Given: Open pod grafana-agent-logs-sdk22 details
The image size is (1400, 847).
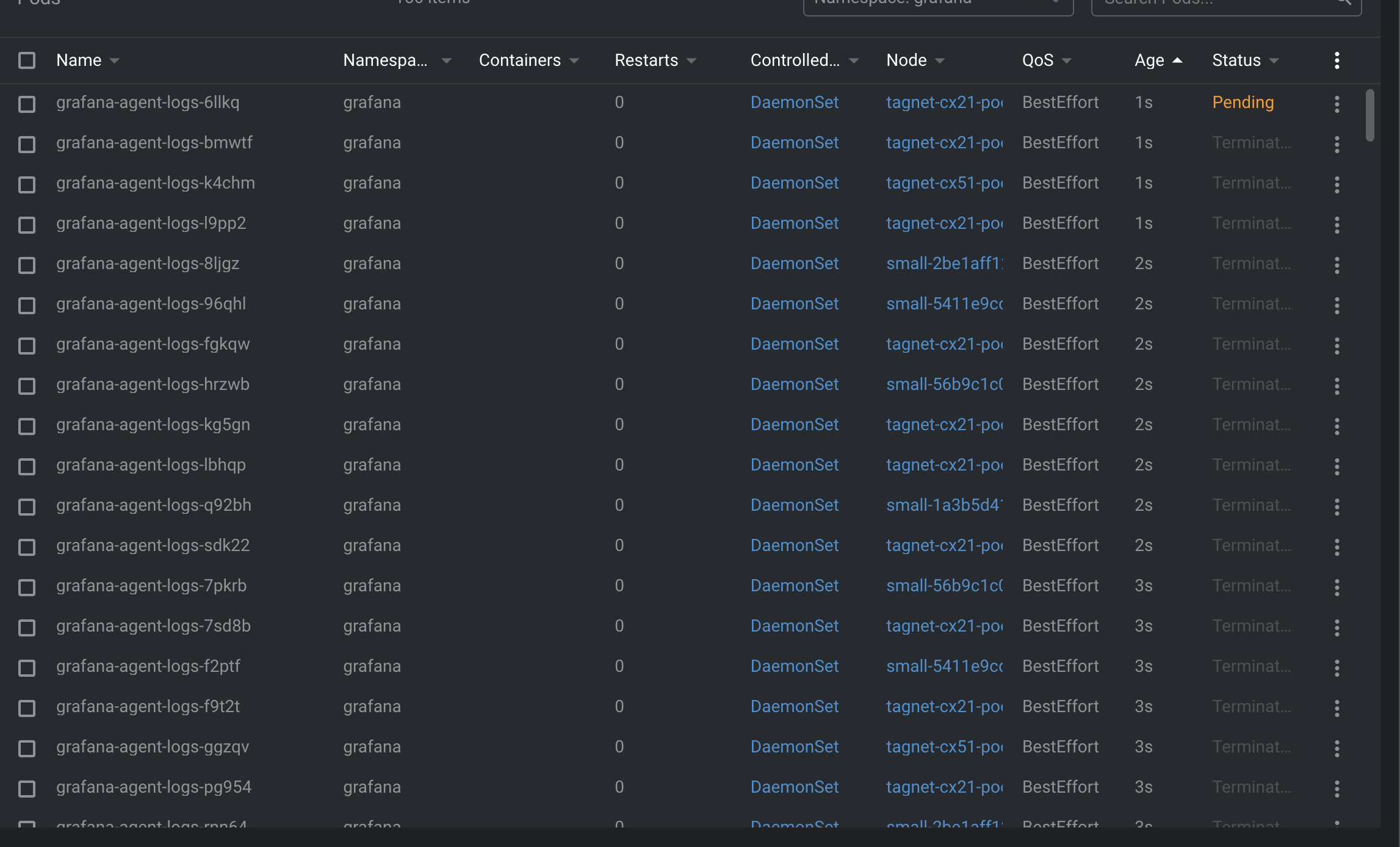Looking at the screenshot, I should [x=153, y=545].
